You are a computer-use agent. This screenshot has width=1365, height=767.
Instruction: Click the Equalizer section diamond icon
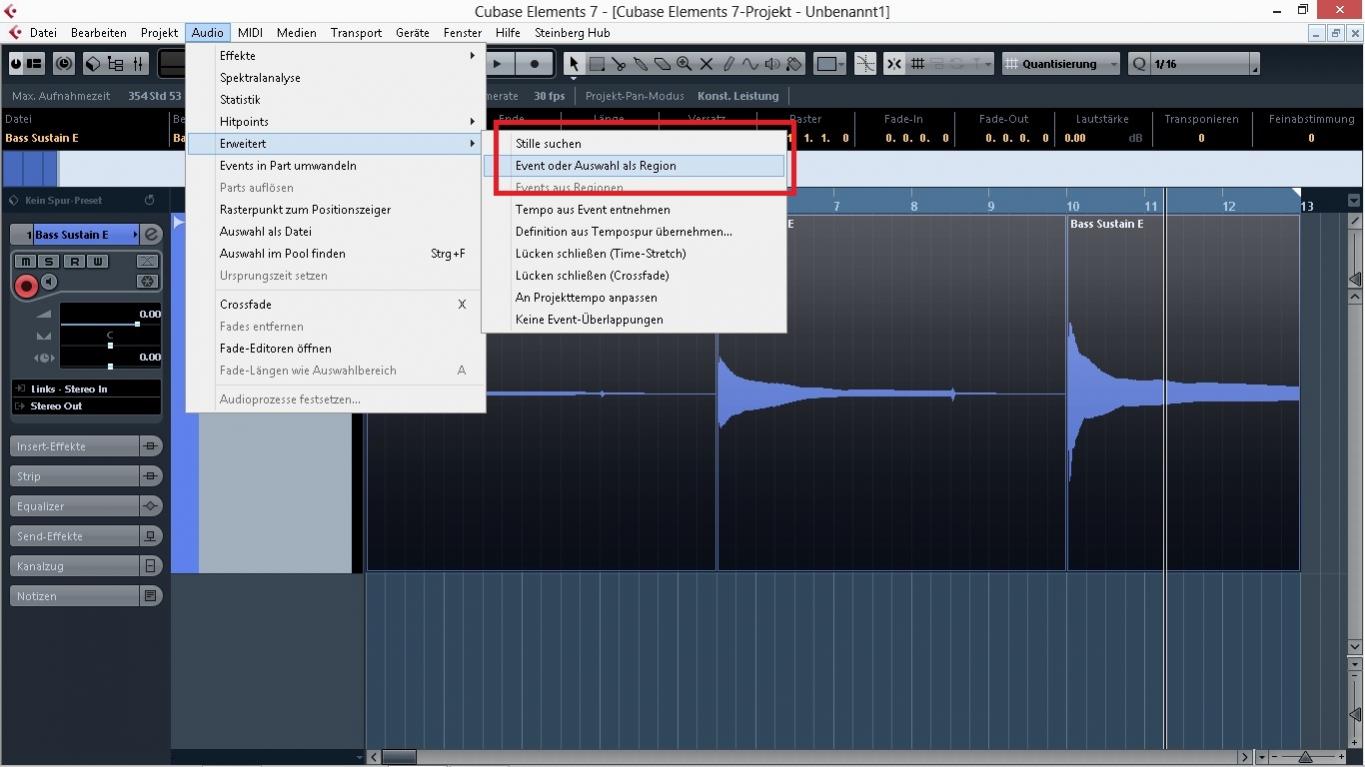coord(150,506)
